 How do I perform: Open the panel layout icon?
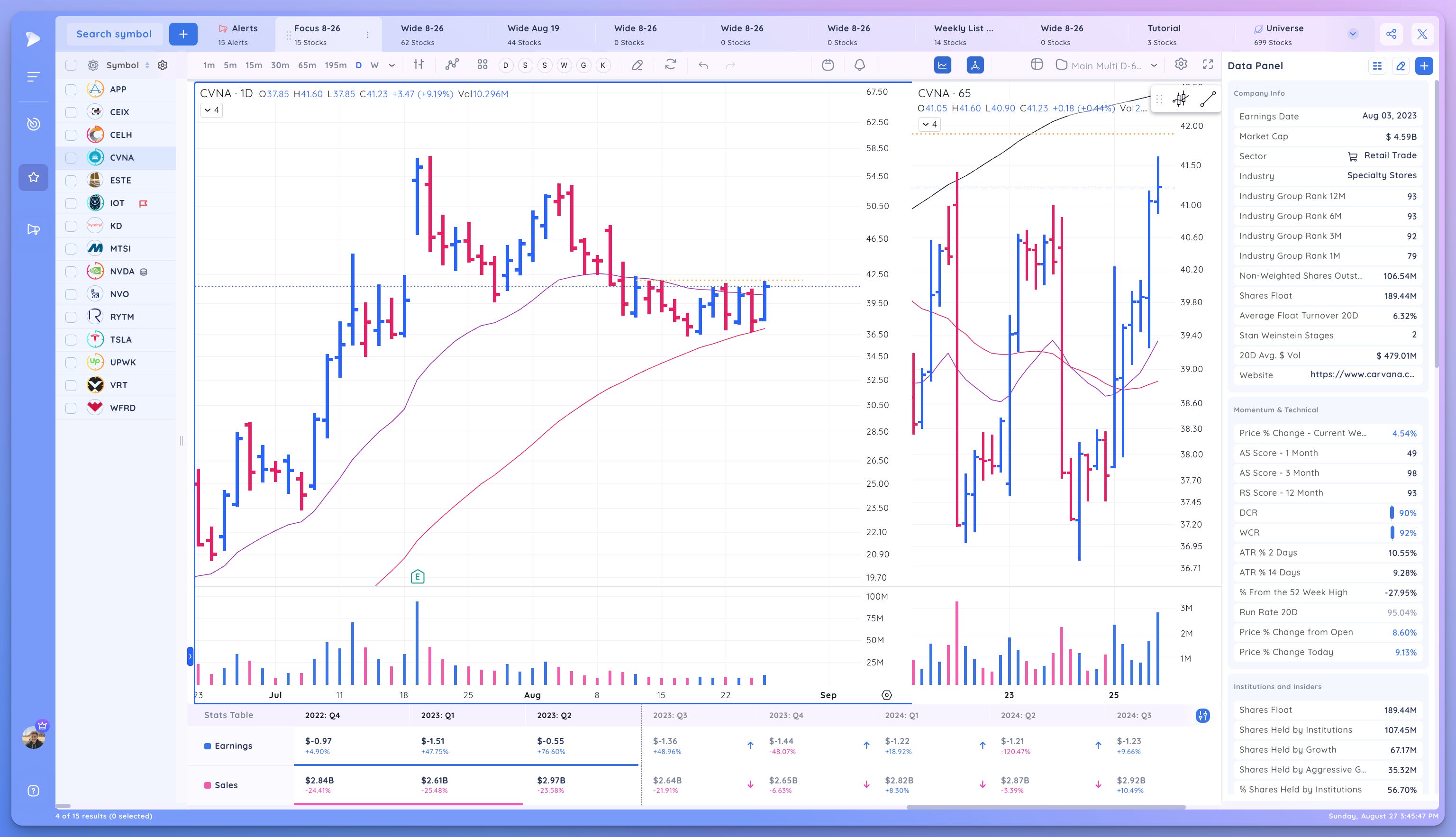click(x=1037, y=64)
